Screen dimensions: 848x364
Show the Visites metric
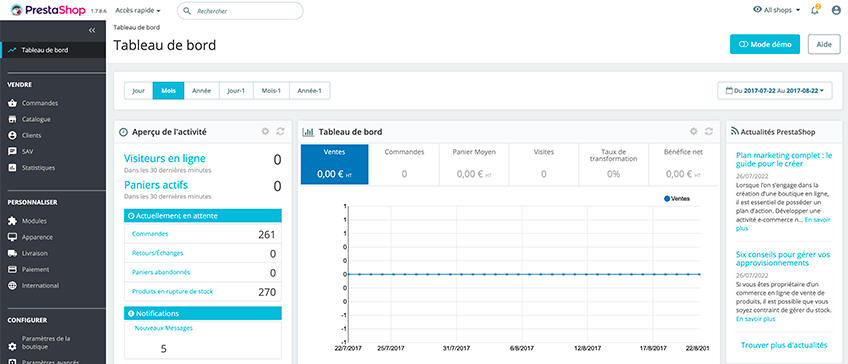click(544, 164)
